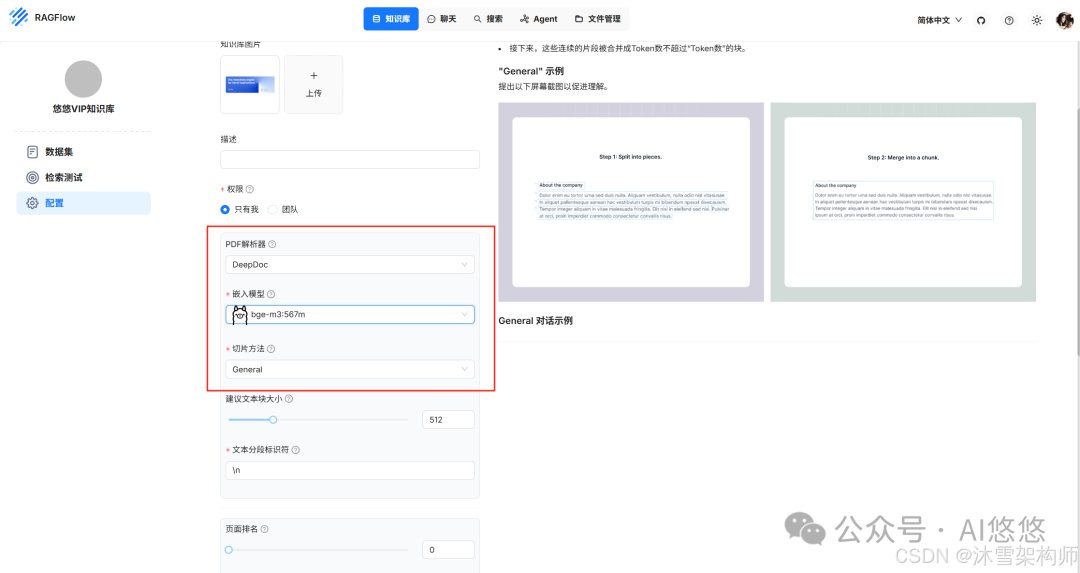This screenshot has width=1080, height=573.
Task: Click the 提出以下屏幕截图以促进理解 text
Action: pyautogui.click(x=553, y=87)
